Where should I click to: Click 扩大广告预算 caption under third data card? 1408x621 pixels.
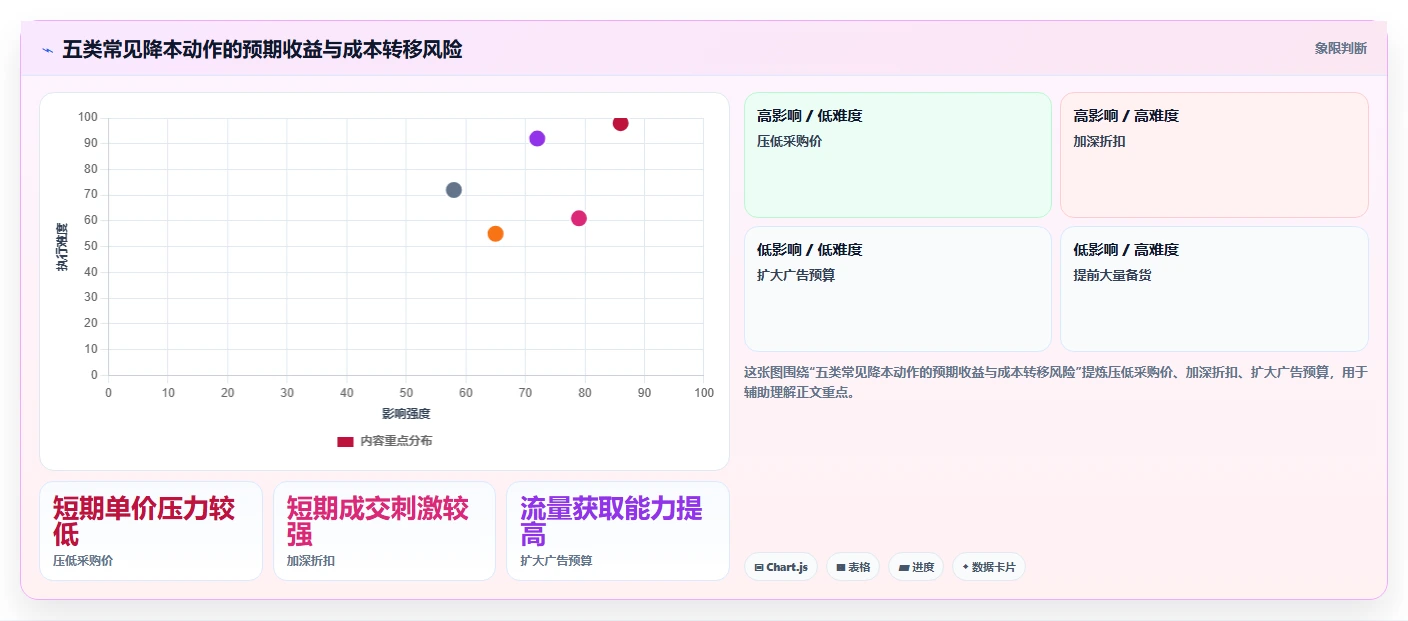[x=556, y=561]
